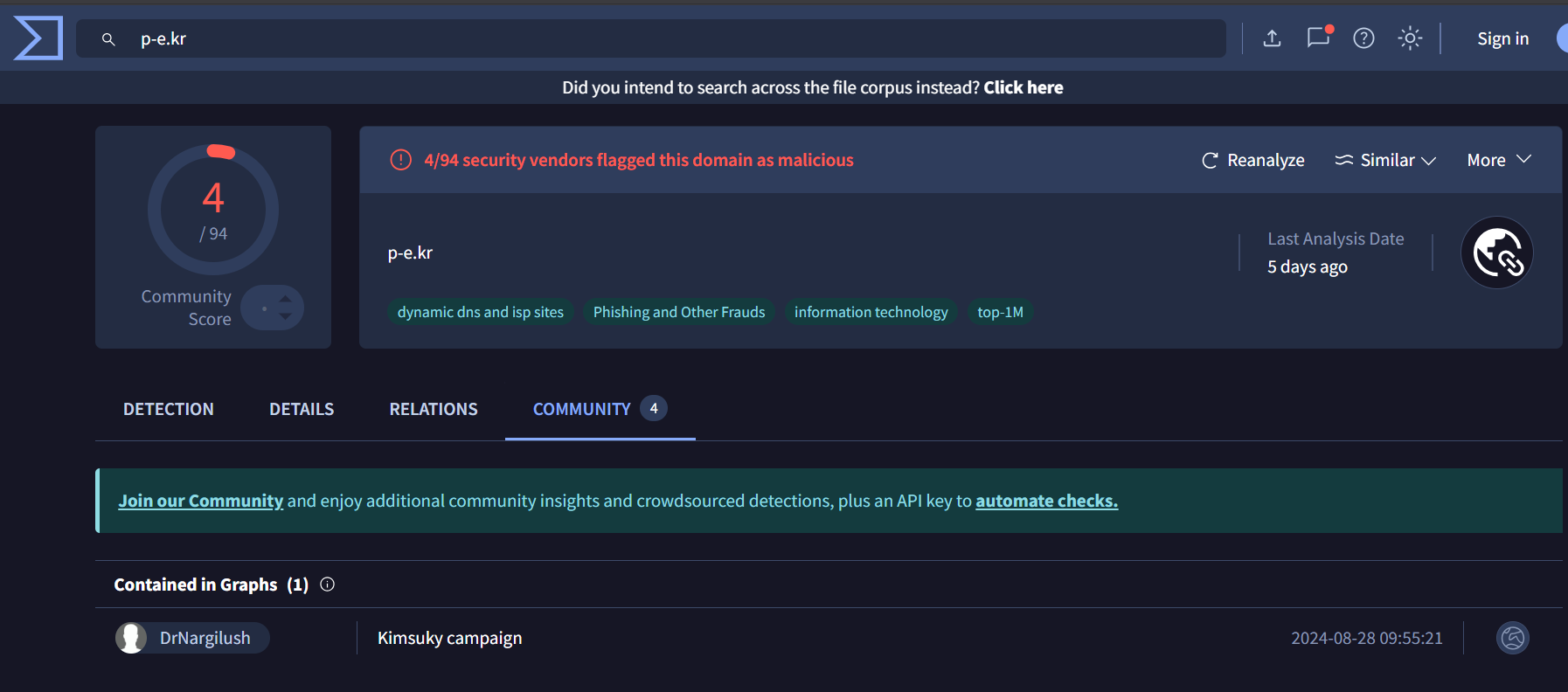Click the automate checks link
Image resolution: width=1568 pixels, height=692 pixels.
pos(1046,501)
